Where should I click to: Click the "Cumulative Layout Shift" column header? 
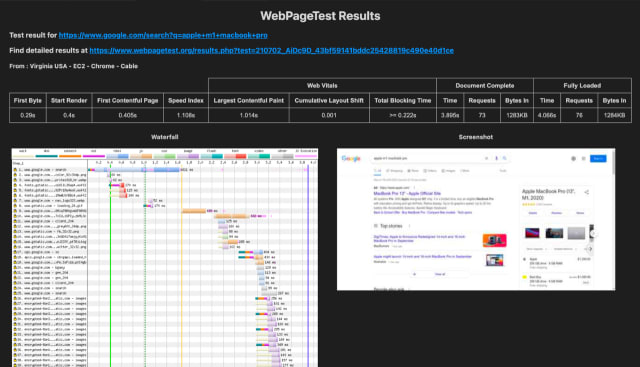(x=329, y=100)
